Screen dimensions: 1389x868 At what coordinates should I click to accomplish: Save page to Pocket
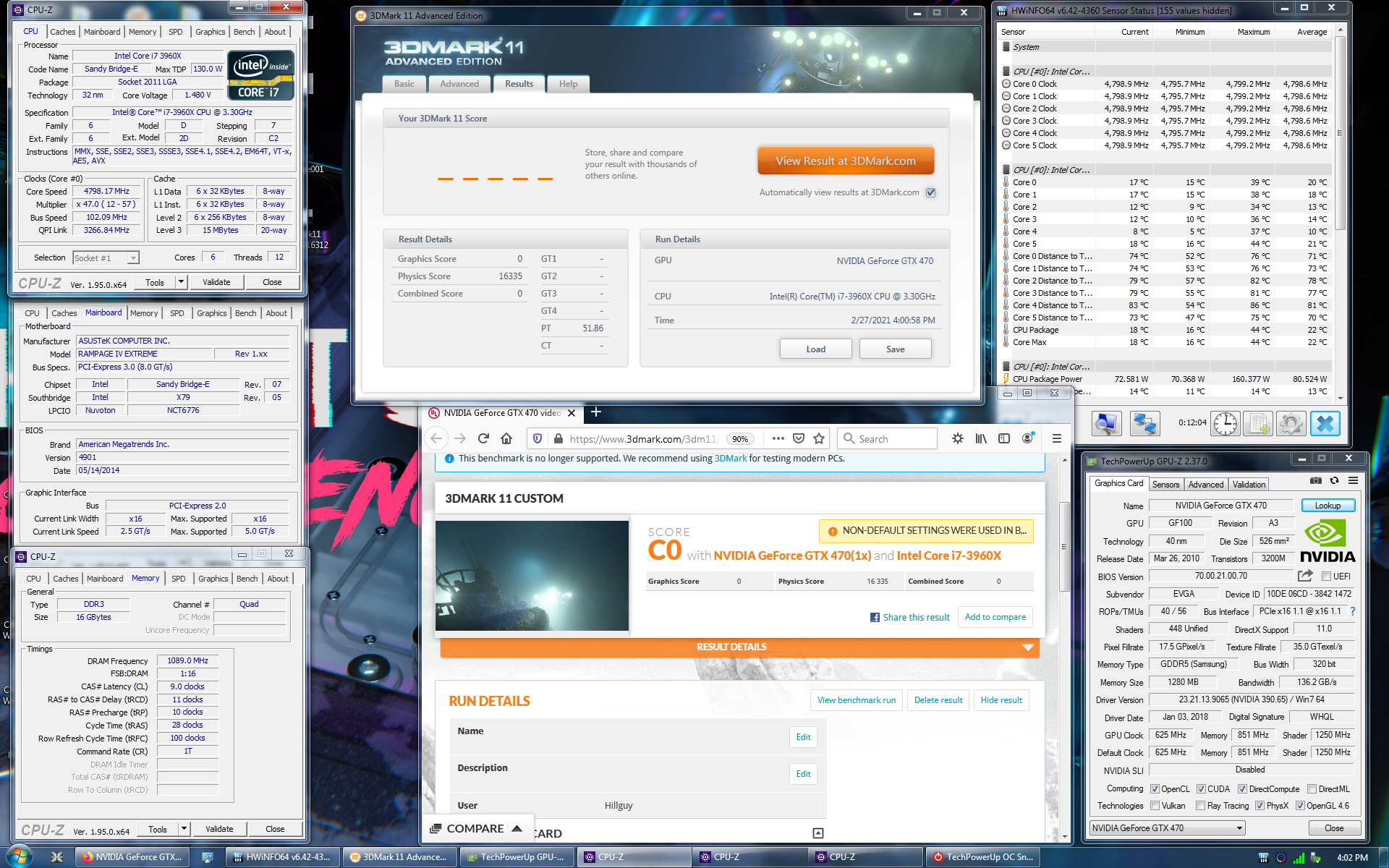pyautogui.click(x=799, y=438)
